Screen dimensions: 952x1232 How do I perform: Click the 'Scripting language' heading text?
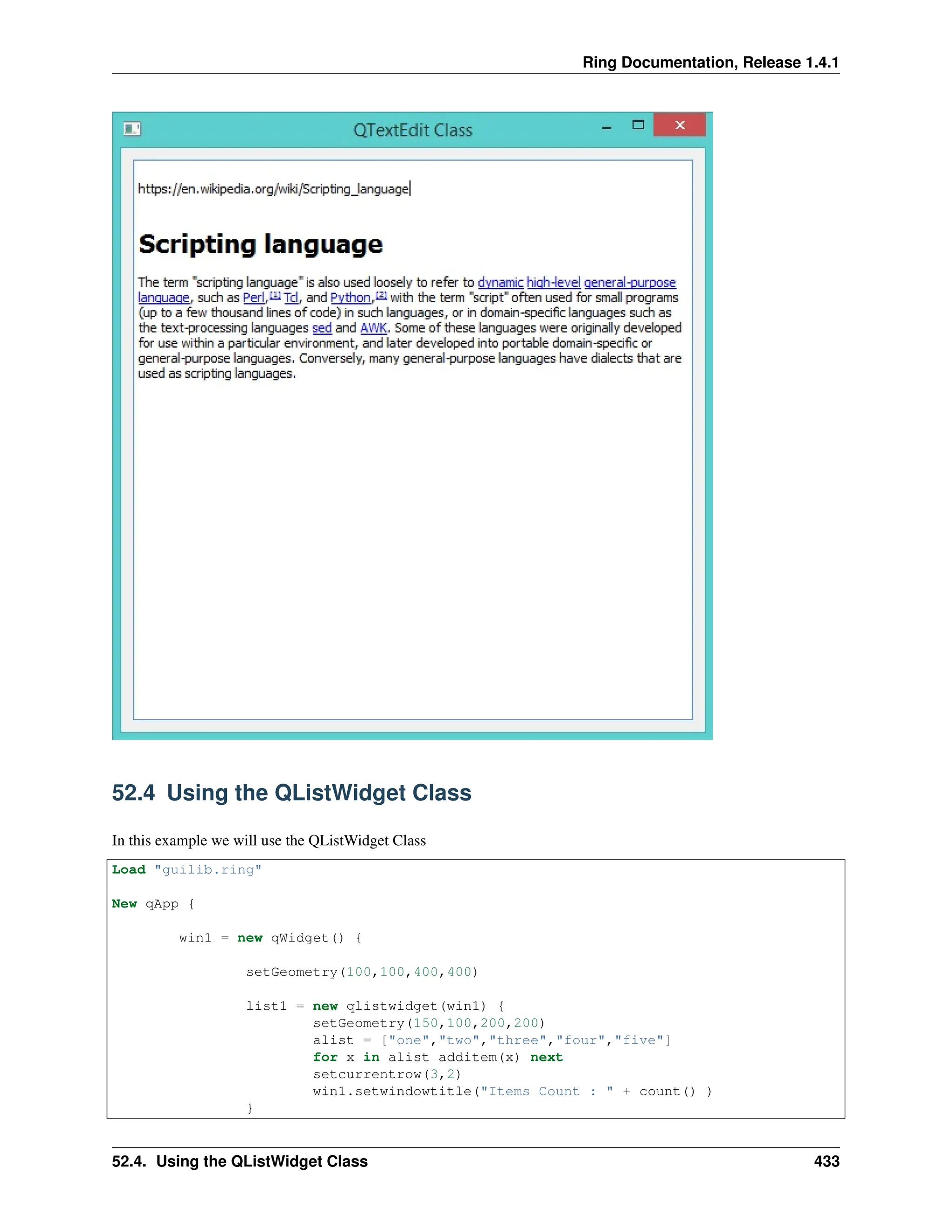pos(261,244)
